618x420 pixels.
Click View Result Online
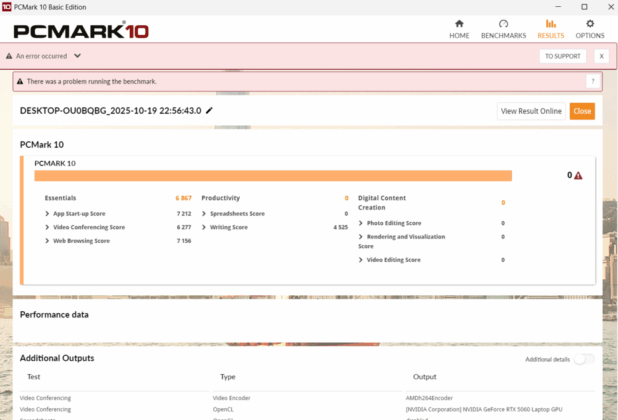point(531,111)
